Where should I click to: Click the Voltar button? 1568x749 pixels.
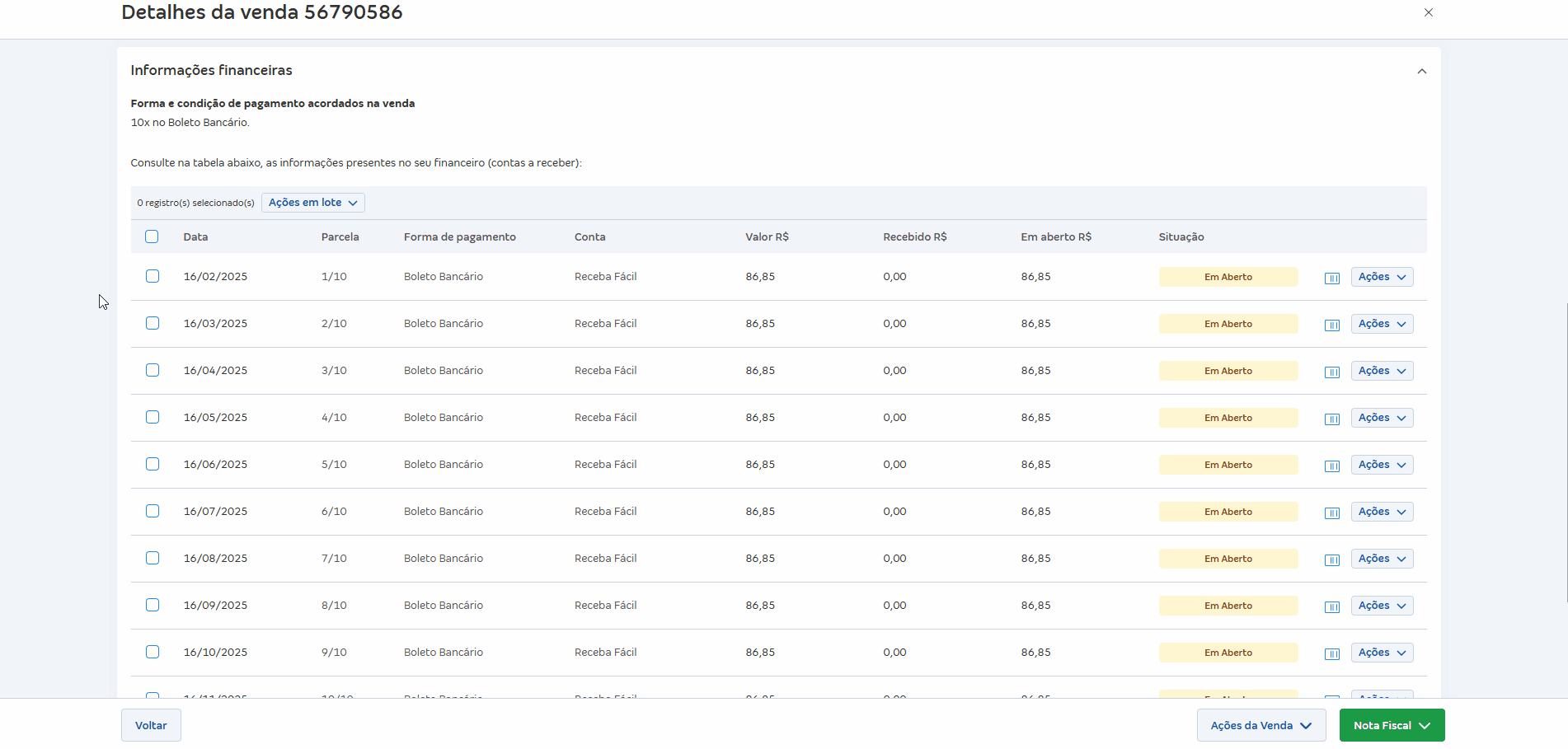151,725
